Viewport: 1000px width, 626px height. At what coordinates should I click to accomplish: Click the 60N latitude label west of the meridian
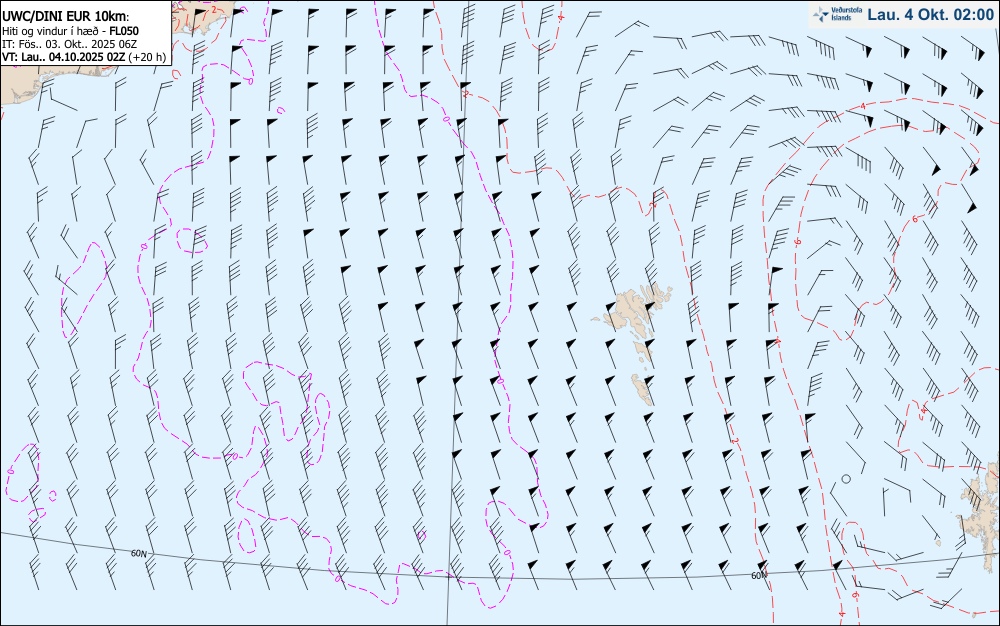[x=138, y=553]
